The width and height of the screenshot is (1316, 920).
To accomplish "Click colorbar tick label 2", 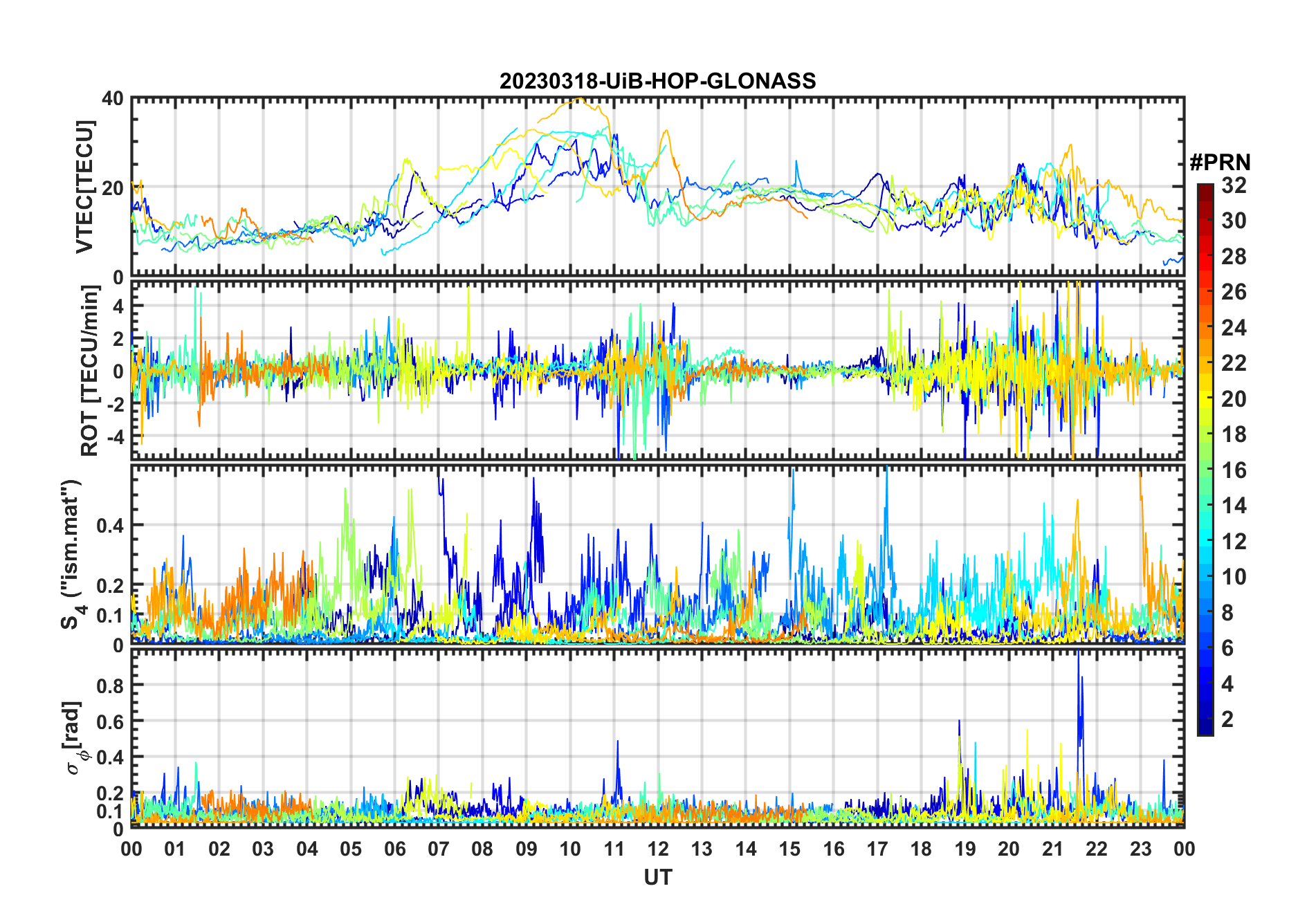I will tap(1227, 719).
